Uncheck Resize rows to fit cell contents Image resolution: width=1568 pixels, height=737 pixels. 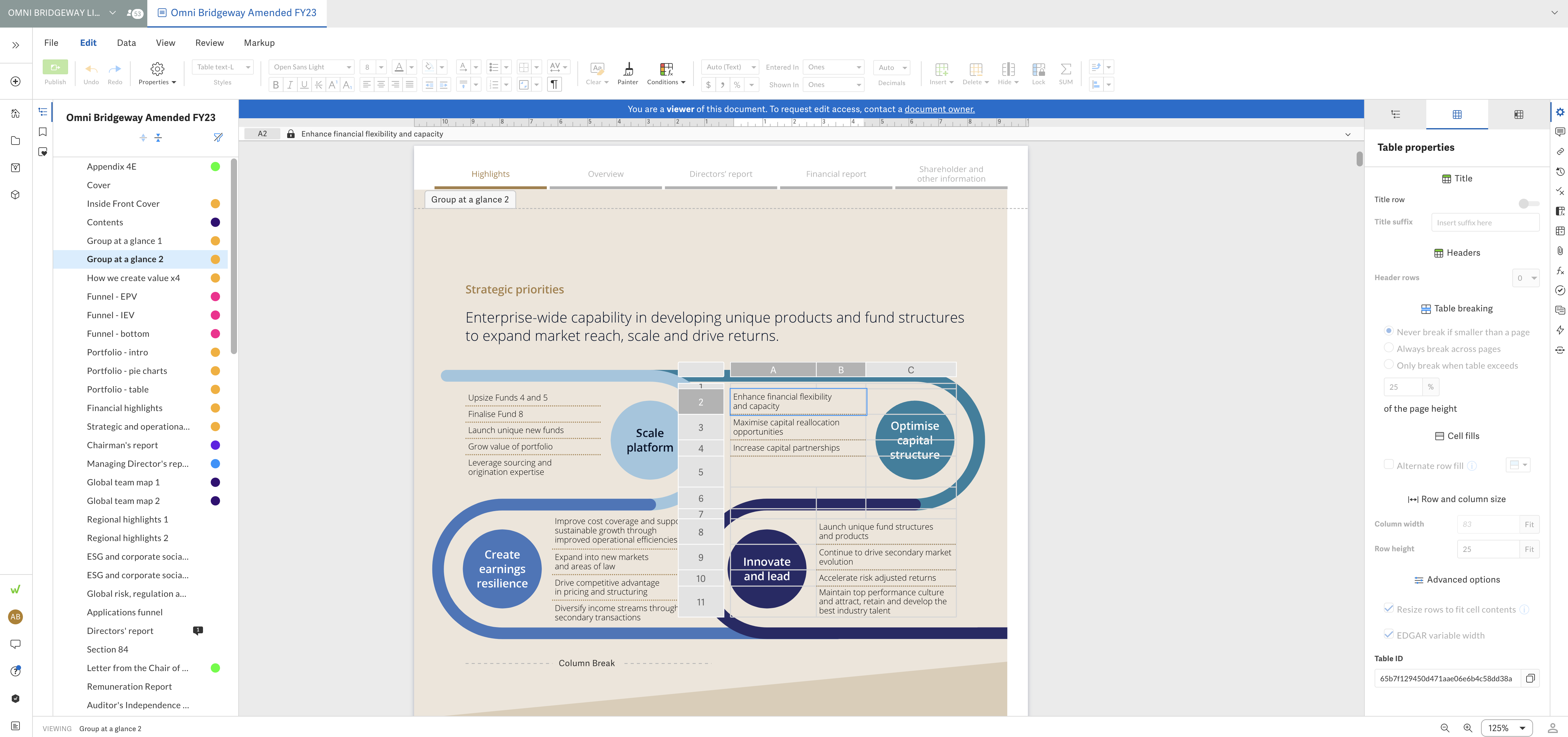1389,609
